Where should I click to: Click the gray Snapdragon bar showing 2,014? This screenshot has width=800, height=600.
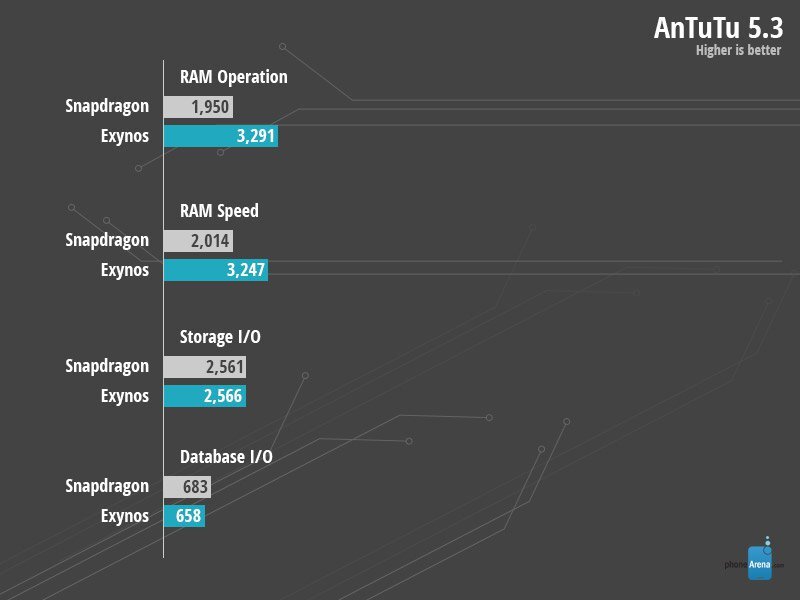pos(200,240)
